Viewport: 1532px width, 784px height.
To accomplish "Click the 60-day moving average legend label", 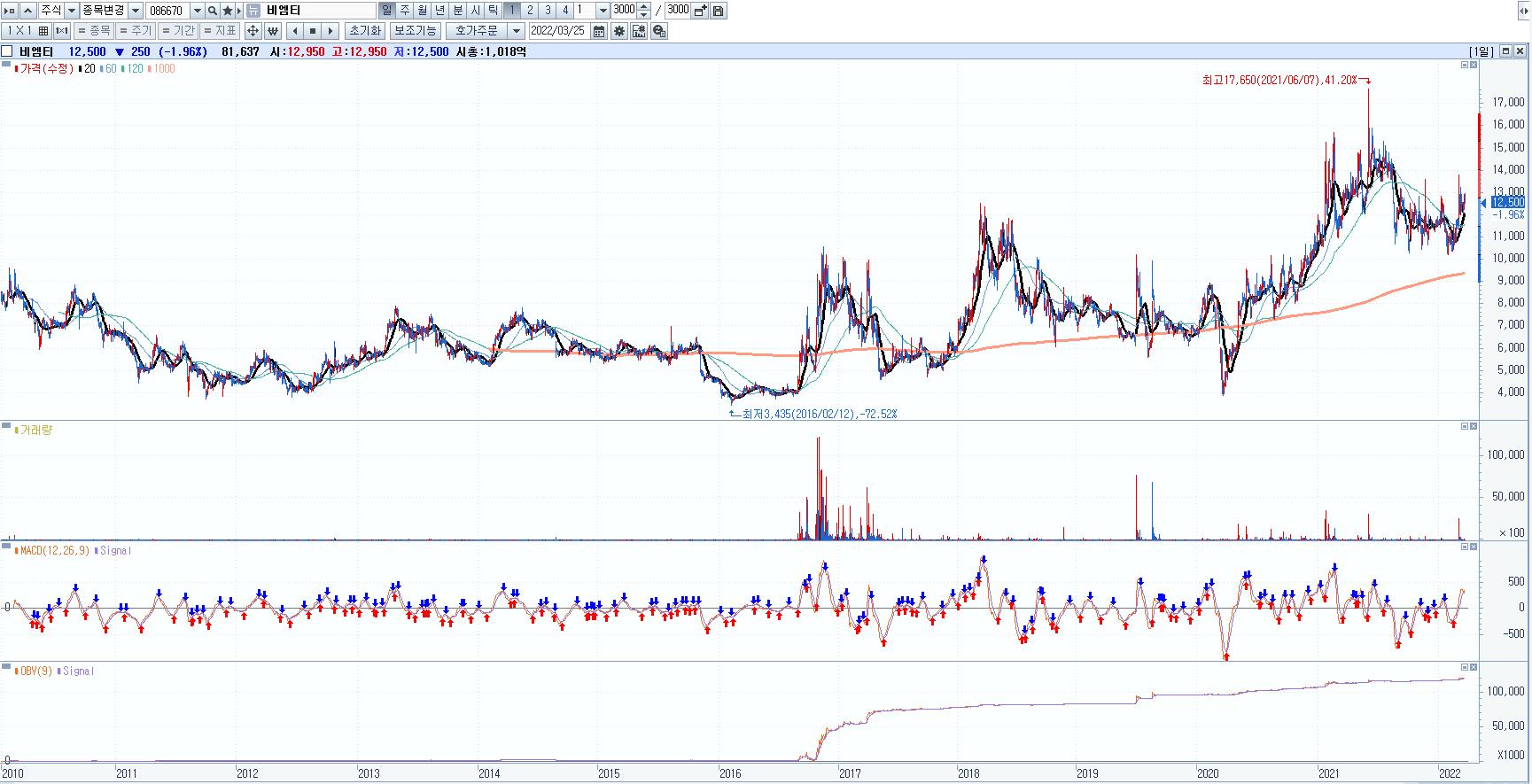I will [x=109, y=68].
